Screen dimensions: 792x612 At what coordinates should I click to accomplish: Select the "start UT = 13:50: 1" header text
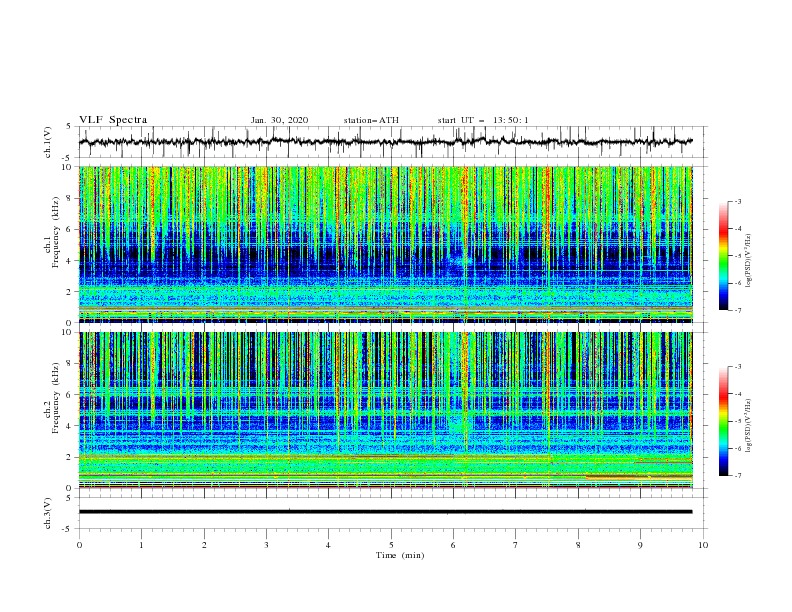[x=483, y=120]
